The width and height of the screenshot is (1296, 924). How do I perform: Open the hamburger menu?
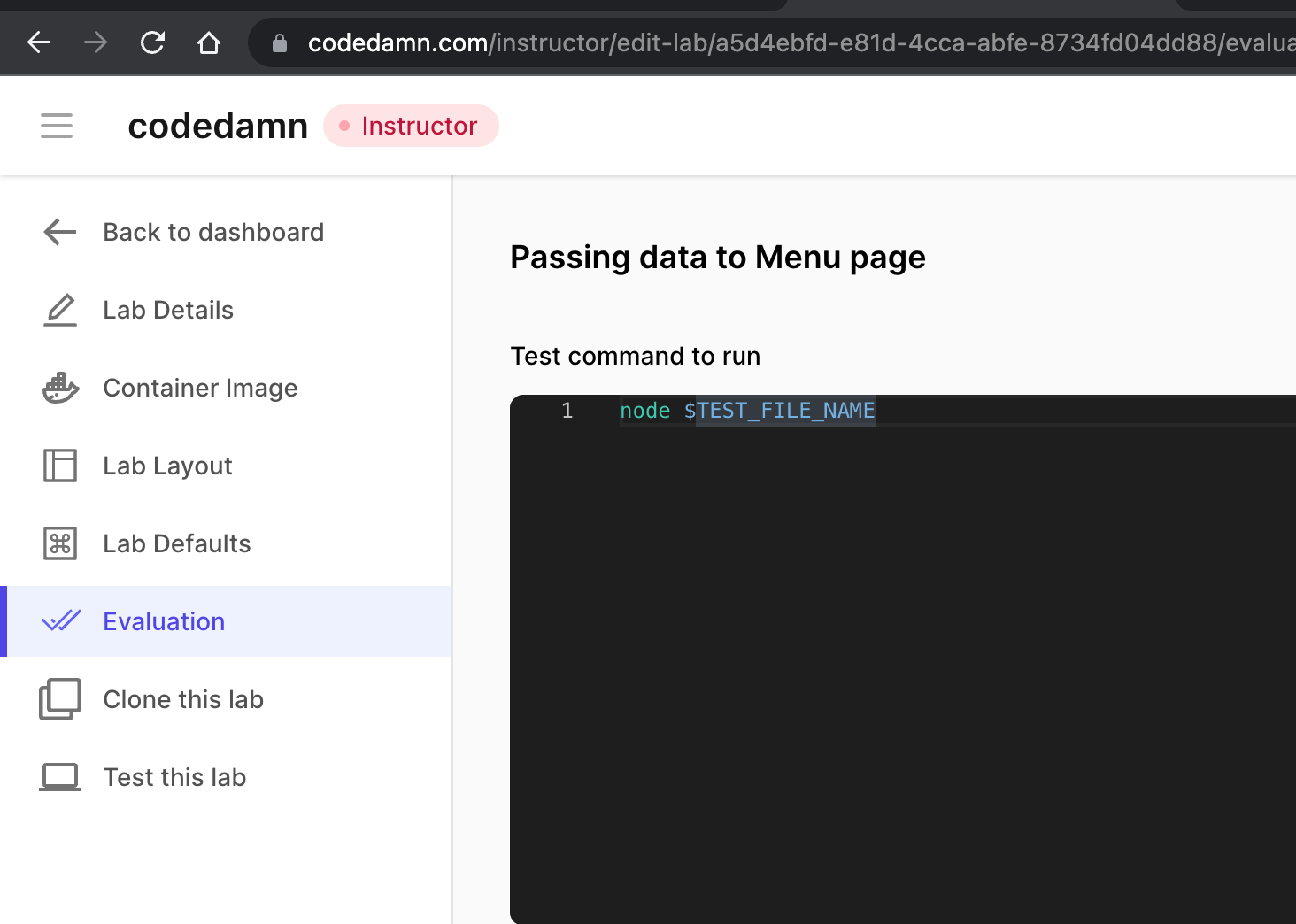click(57, 126)
